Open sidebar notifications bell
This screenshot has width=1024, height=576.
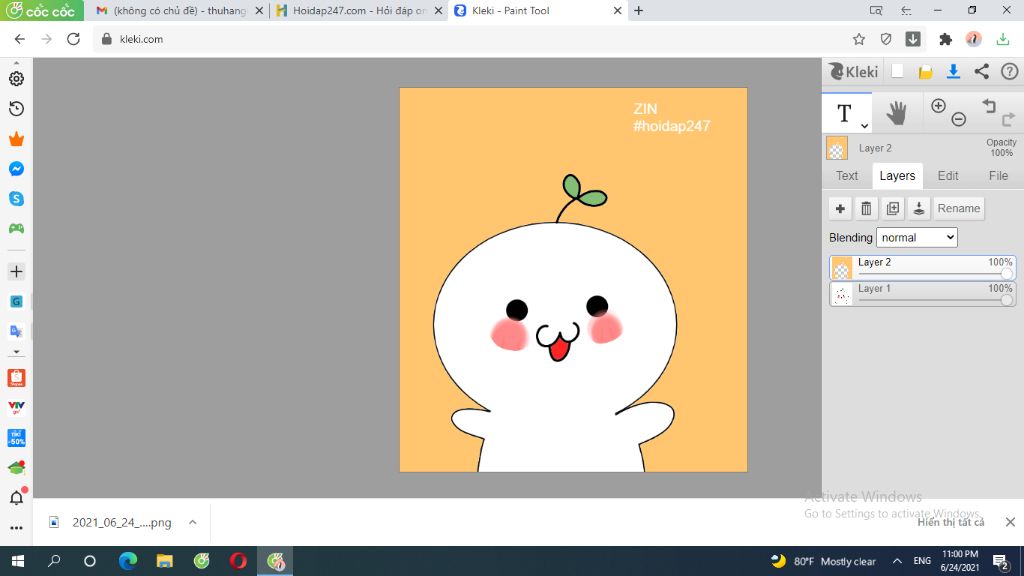click(x=16, y=498)
